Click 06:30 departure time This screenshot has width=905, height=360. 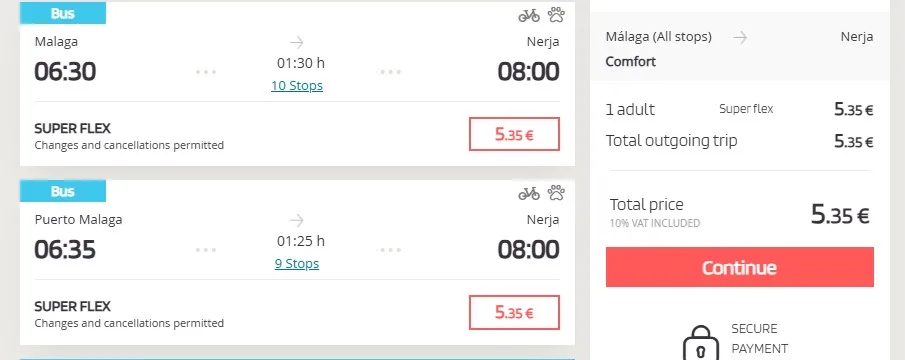coord(65,72)
